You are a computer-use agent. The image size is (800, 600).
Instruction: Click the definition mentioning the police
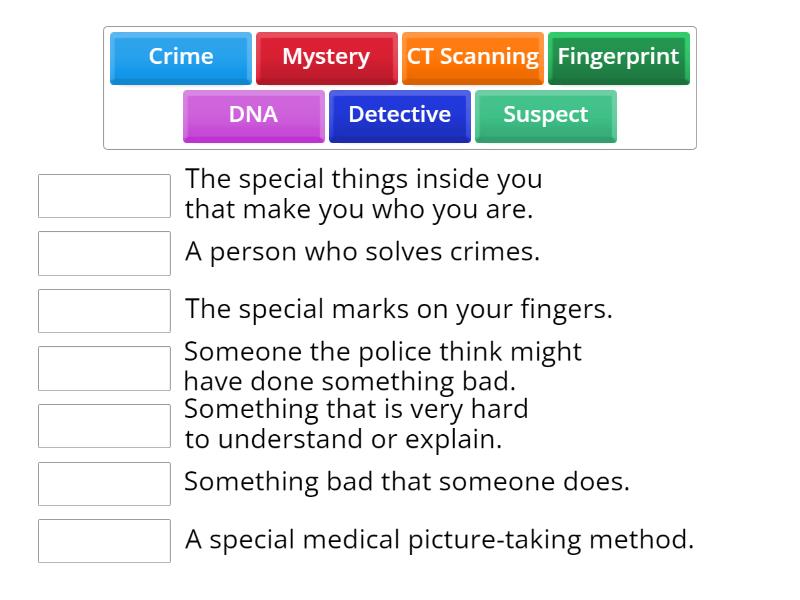pyautogui.click(x=383, y=366)
